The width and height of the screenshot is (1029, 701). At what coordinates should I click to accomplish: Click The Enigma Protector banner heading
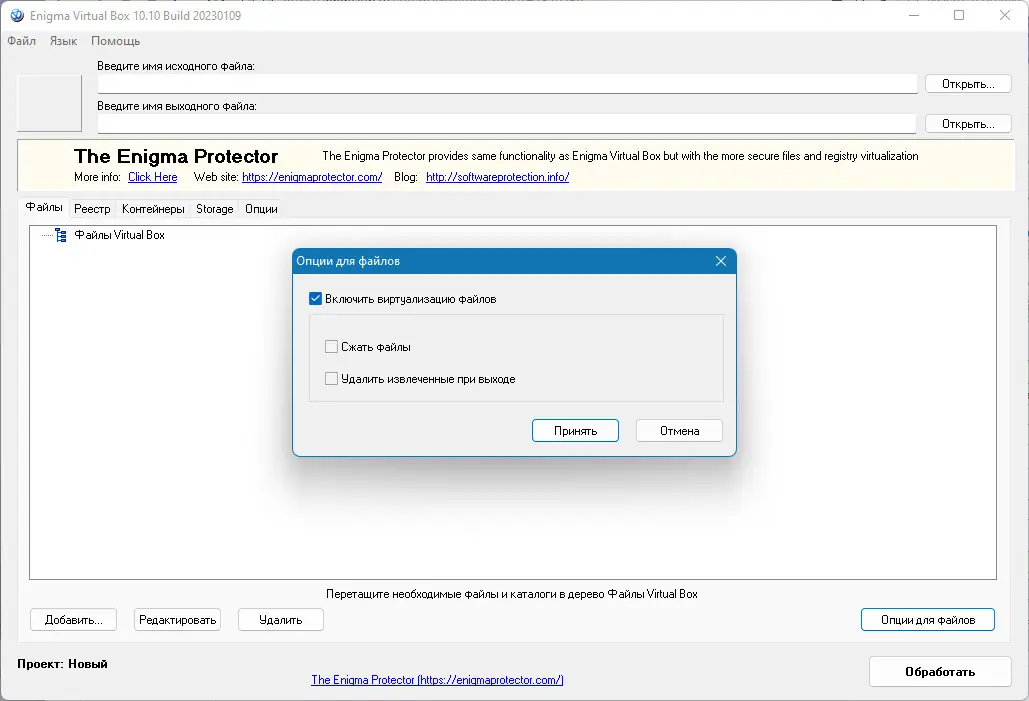click(x=176, y=156)
